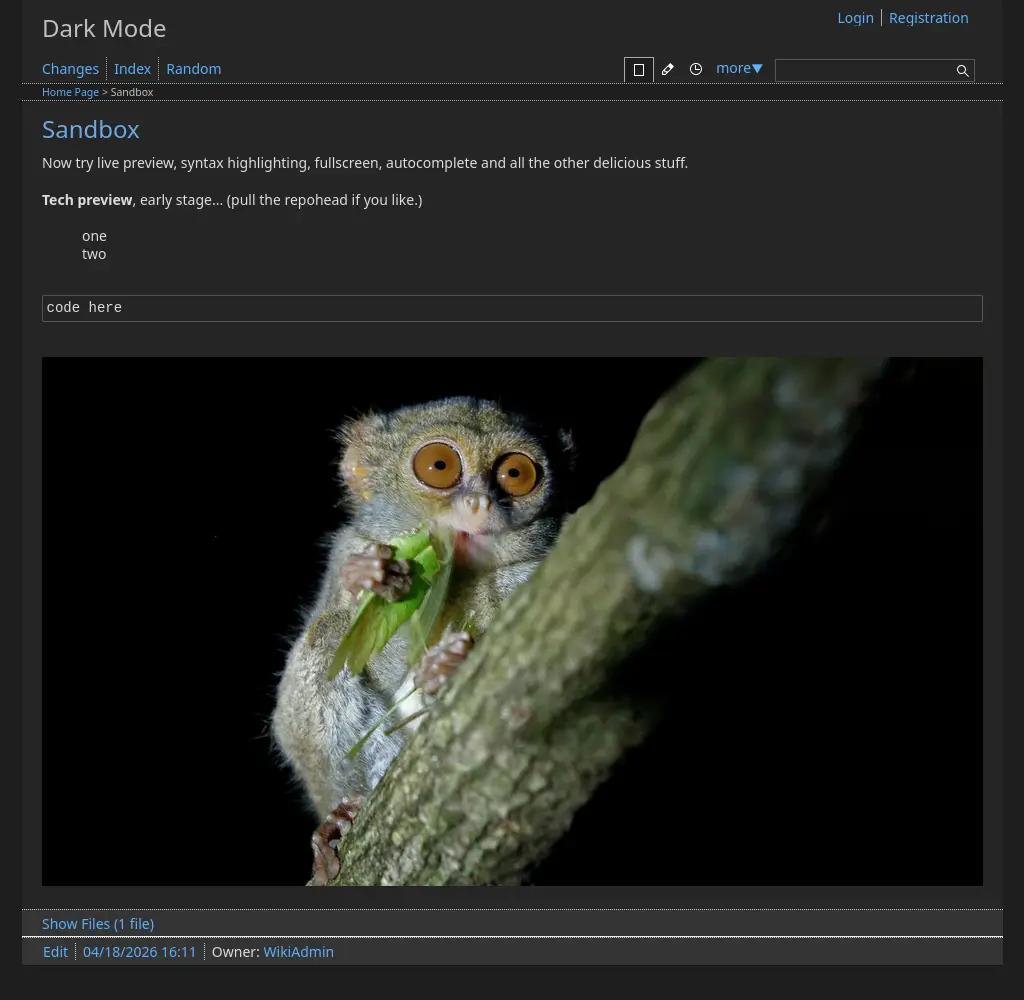Go to Home Page breadcrumb
This screenshot has width=1024, height=1000.
(x=70, y=92)
